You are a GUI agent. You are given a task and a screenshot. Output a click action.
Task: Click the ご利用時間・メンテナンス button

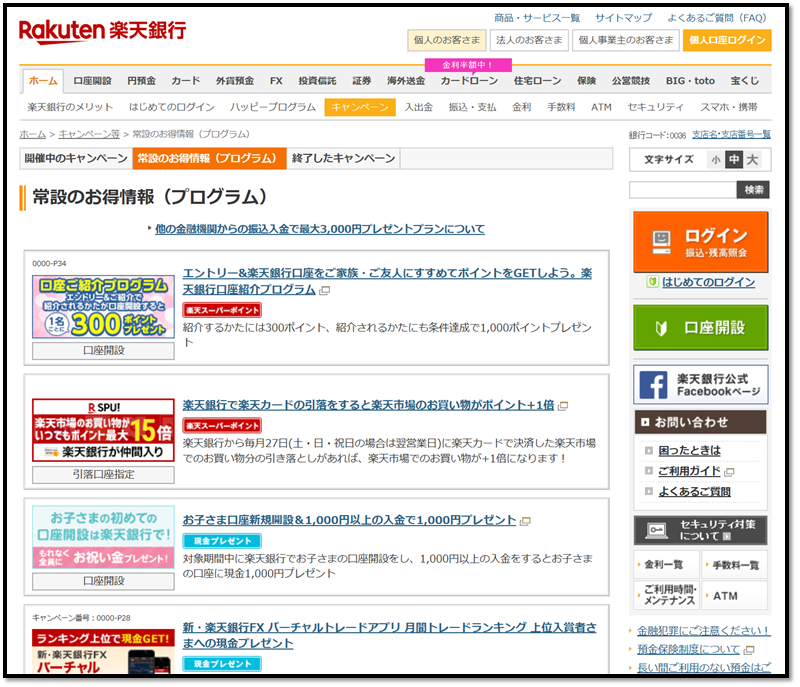tap(667, 596)
